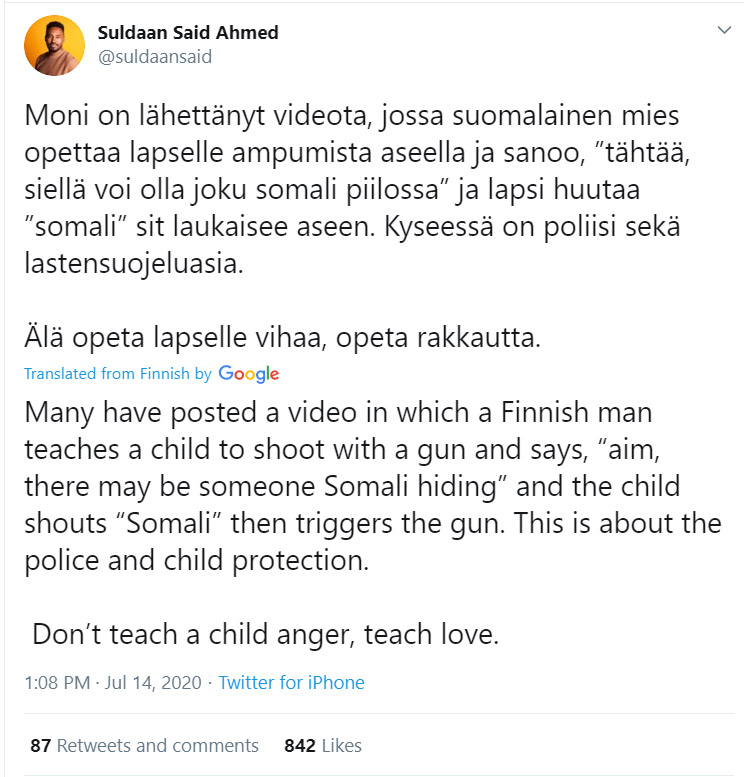Viewport: 744px width, 777px height.
Task: Open the Suldaan Said Ahmed display name
Action: (x=188, y=33)
